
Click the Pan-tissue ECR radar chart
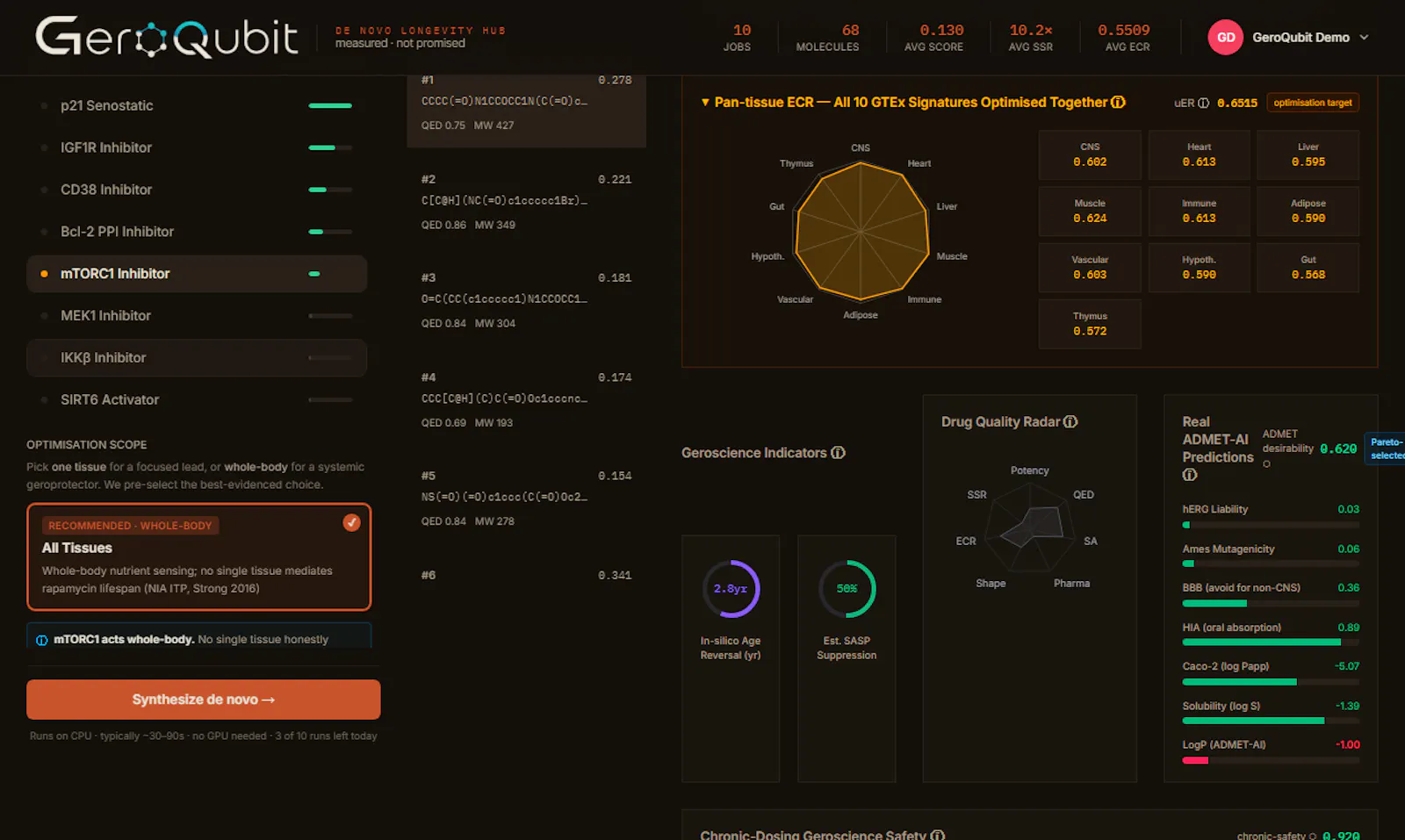click(x=861, y=232)
